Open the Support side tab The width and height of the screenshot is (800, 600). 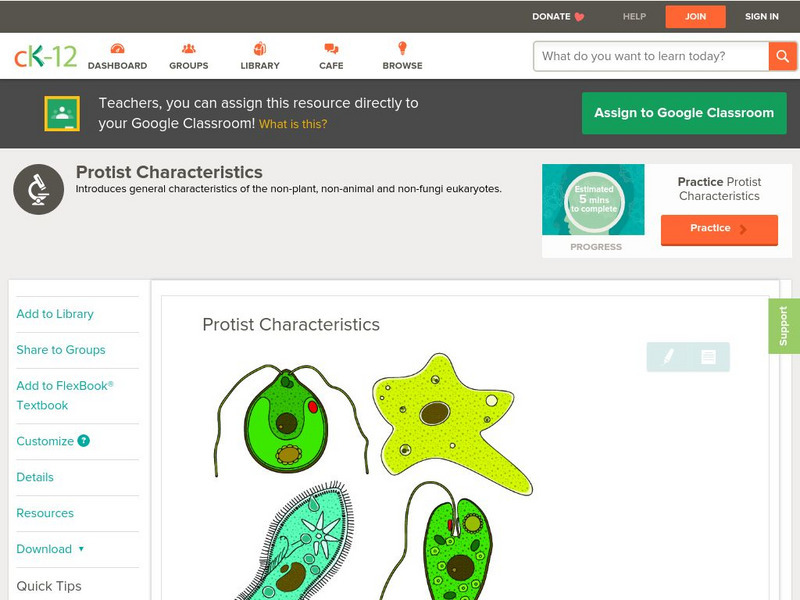pyautogui.click(x=783, y=326)
